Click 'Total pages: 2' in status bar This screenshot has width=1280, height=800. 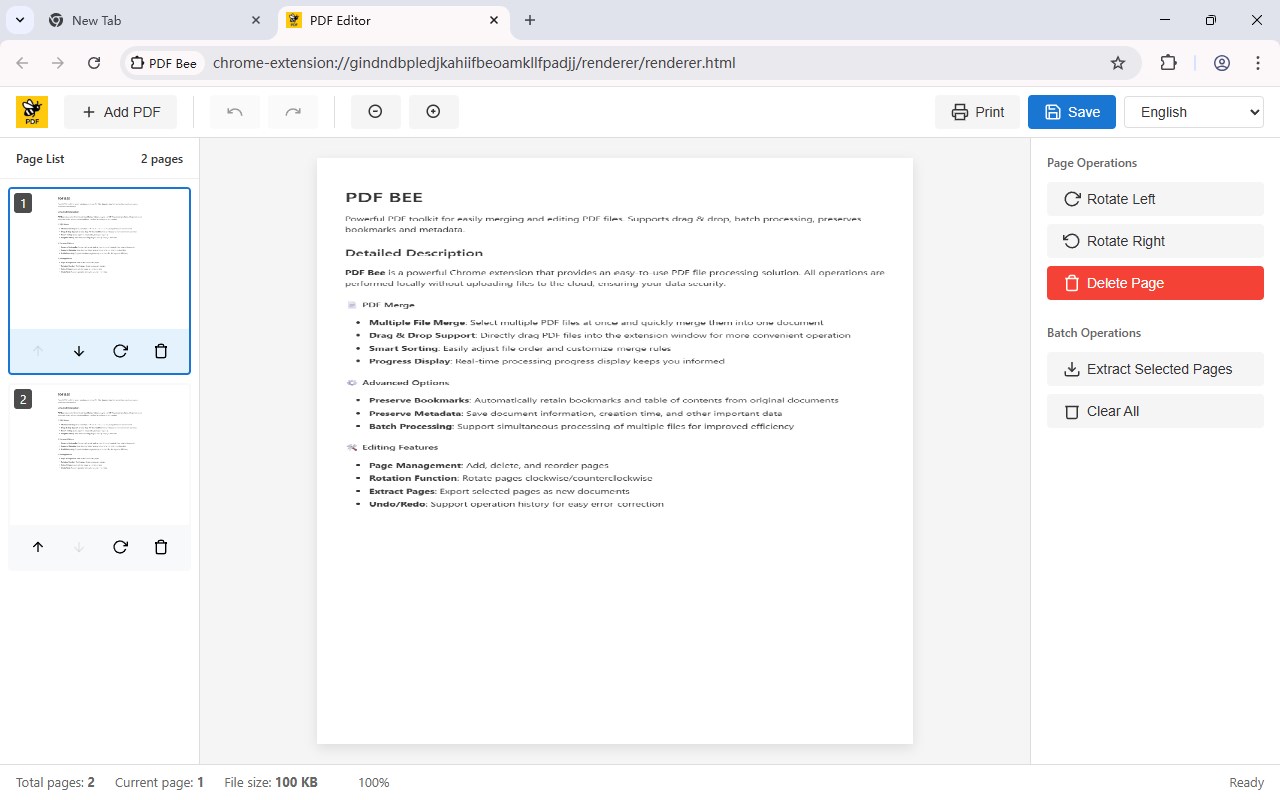point(55,783)
